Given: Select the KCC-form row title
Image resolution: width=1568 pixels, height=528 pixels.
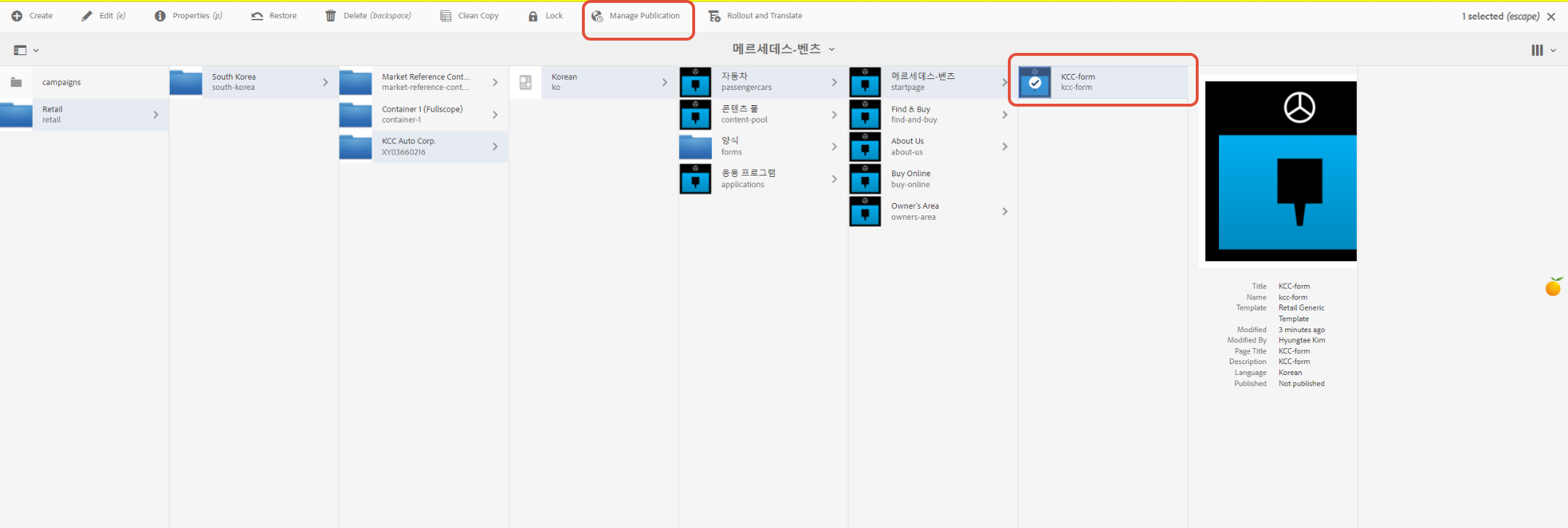Looking at the screenshot, I should (1078, 77).
